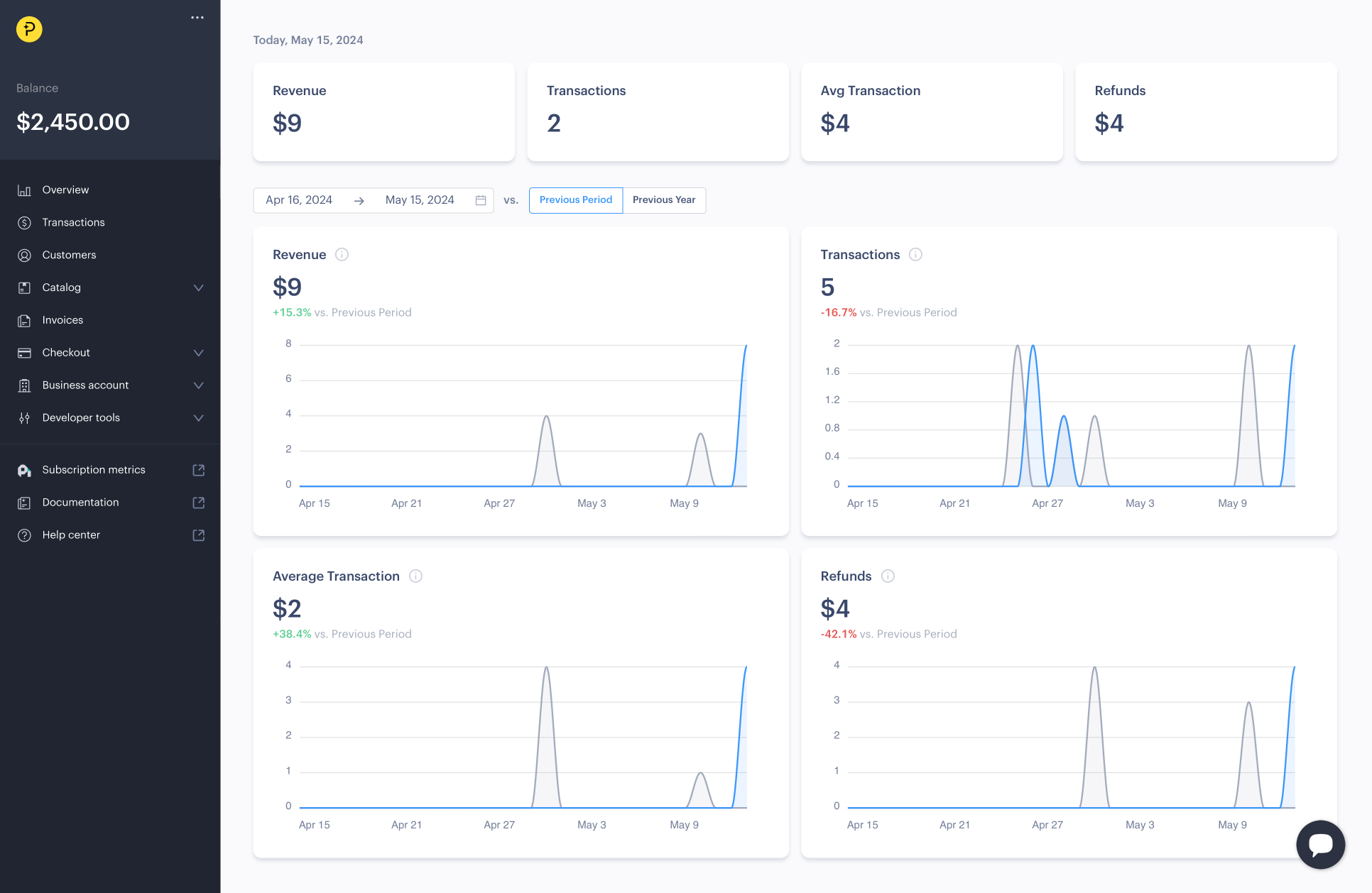Click the Help center question icon
This screenshot has width=1372, height=893.
coord(24,535)
